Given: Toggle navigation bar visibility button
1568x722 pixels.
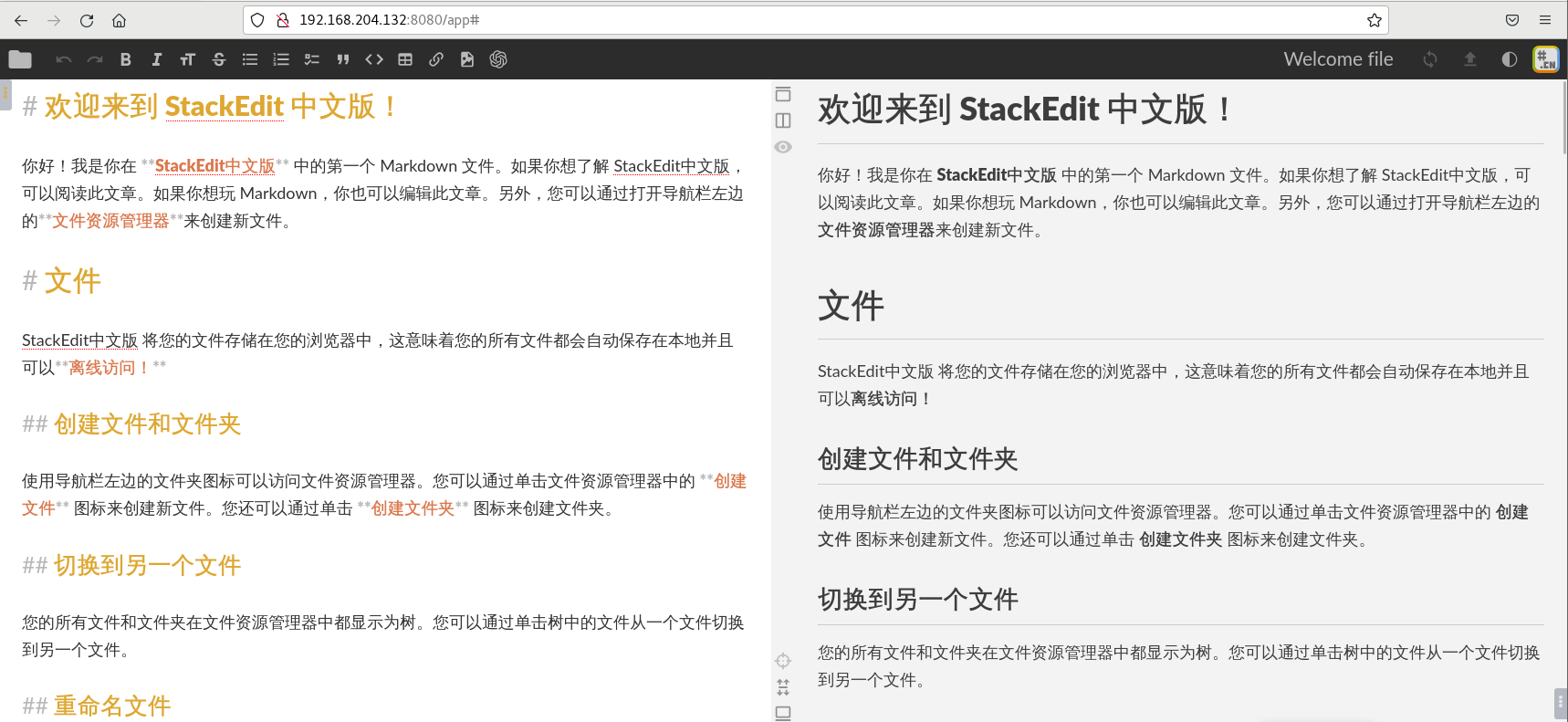Looking at the screenshot, I should (783, 94).
